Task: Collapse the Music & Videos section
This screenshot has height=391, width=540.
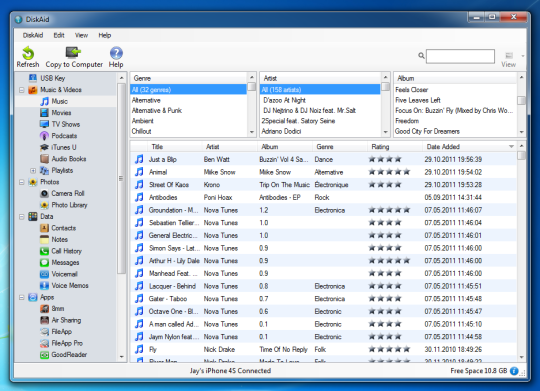Action: point(21,90)
